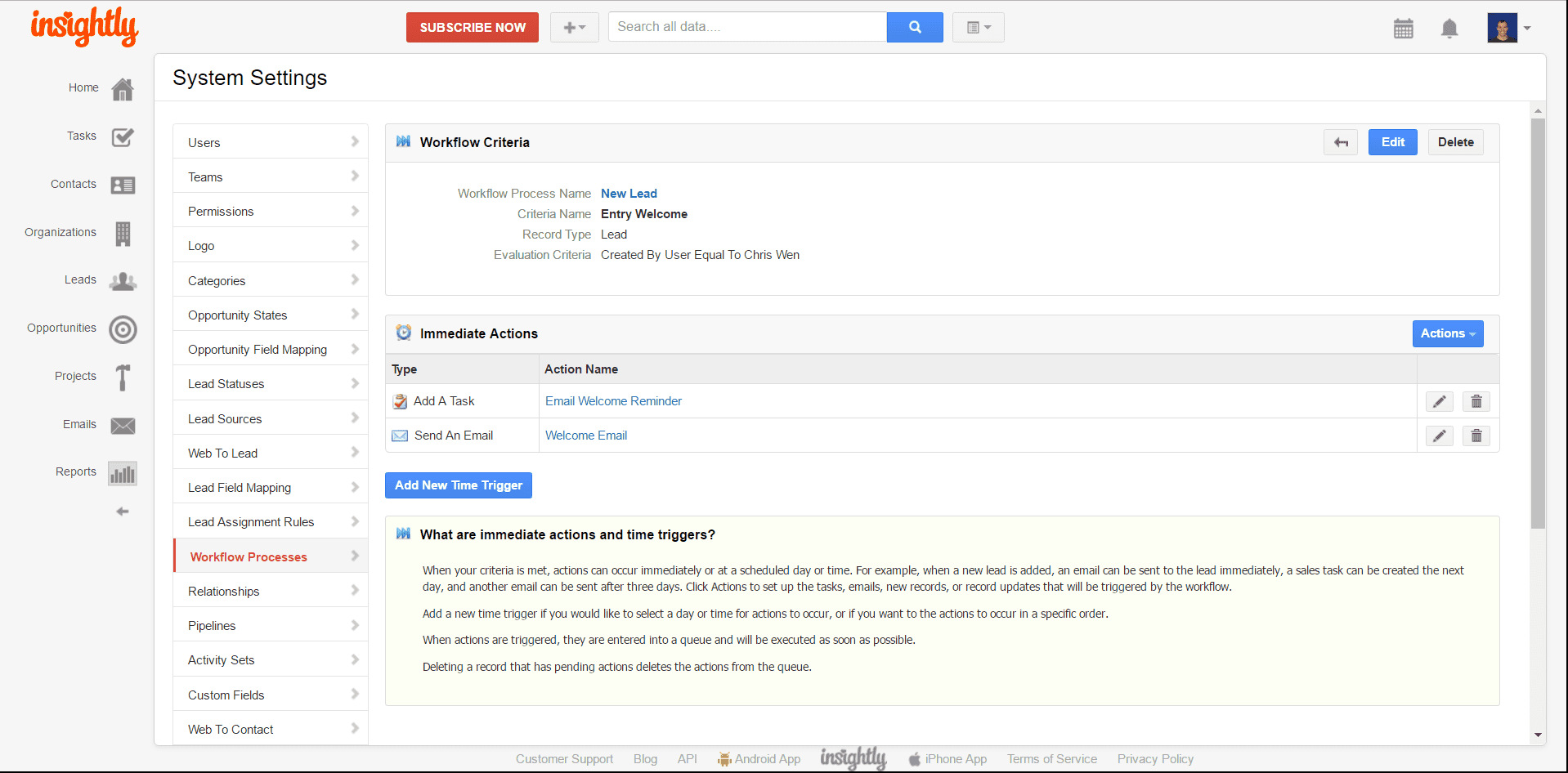The width and height of the screenshot is (1568, 773).
Task: Open the user avatar profile menu
Action: pos(1509,28)
